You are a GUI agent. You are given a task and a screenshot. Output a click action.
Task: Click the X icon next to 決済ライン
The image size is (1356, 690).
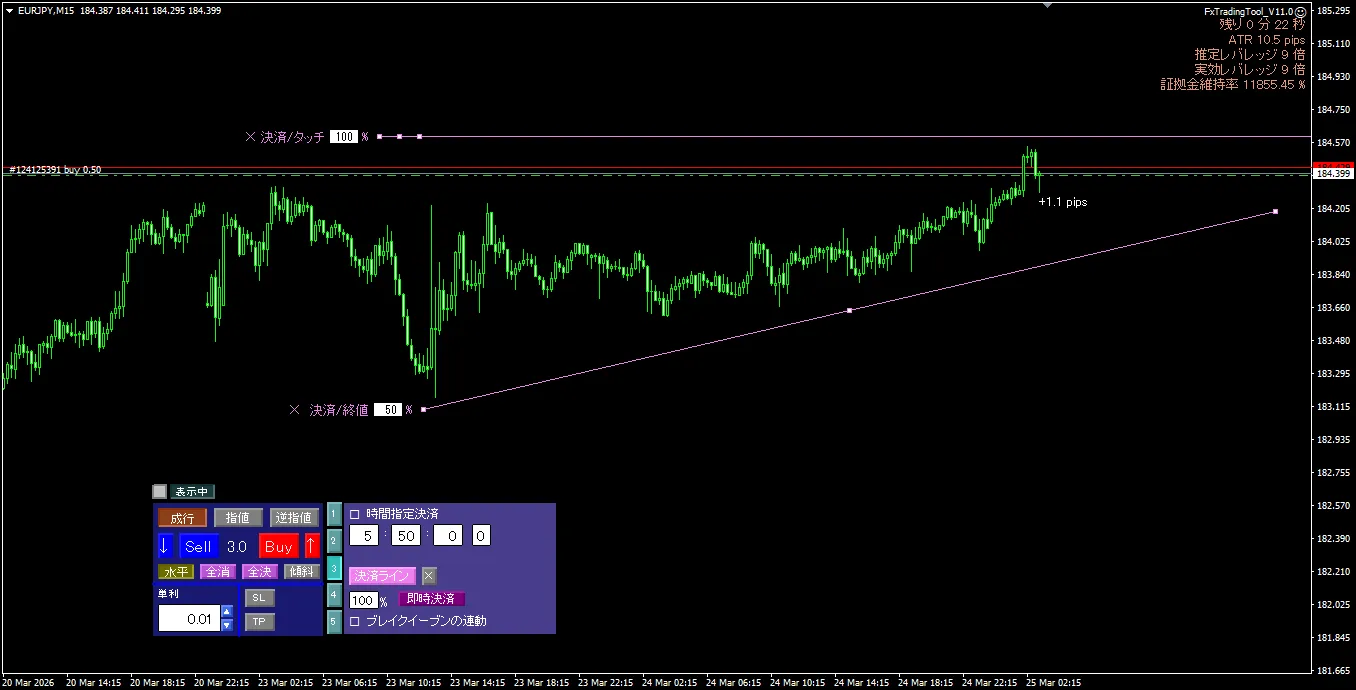[429, 576]
